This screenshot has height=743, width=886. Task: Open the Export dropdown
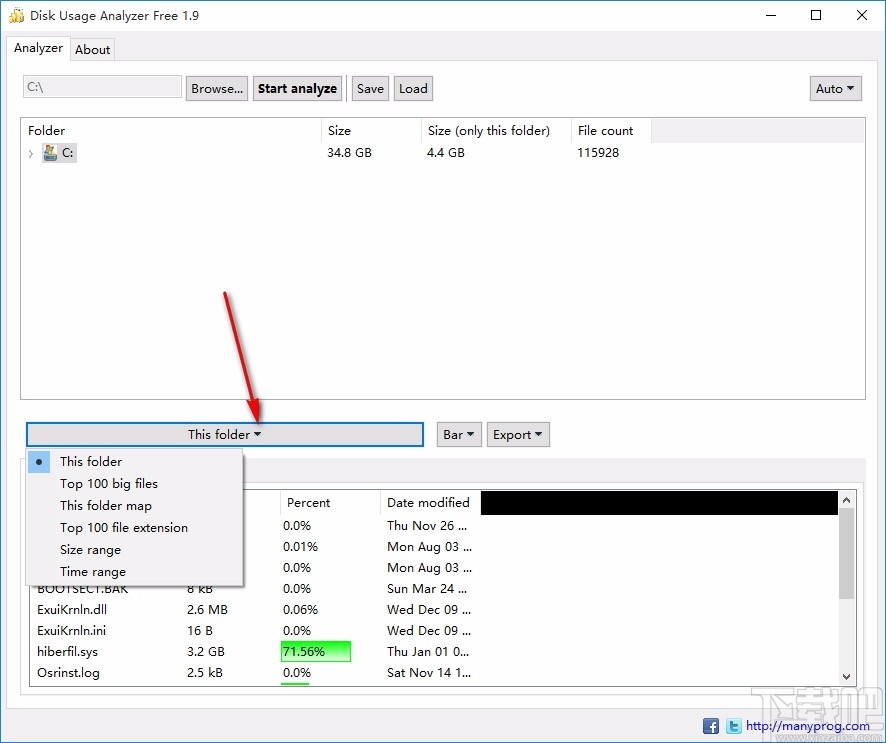(518, 434)
